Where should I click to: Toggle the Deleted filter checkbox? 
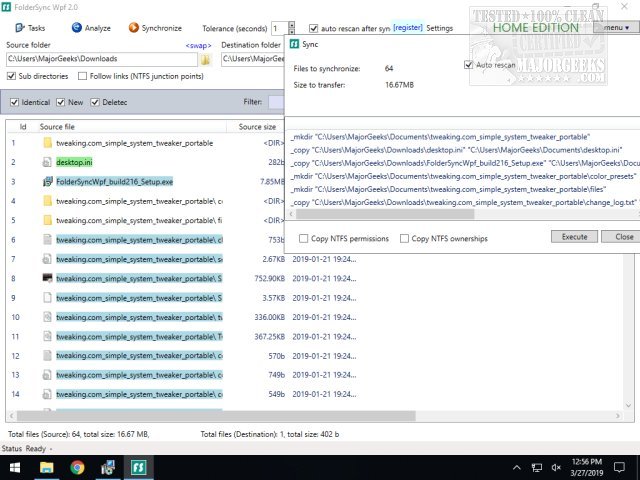pyautogui.click(x=95, y=102)
